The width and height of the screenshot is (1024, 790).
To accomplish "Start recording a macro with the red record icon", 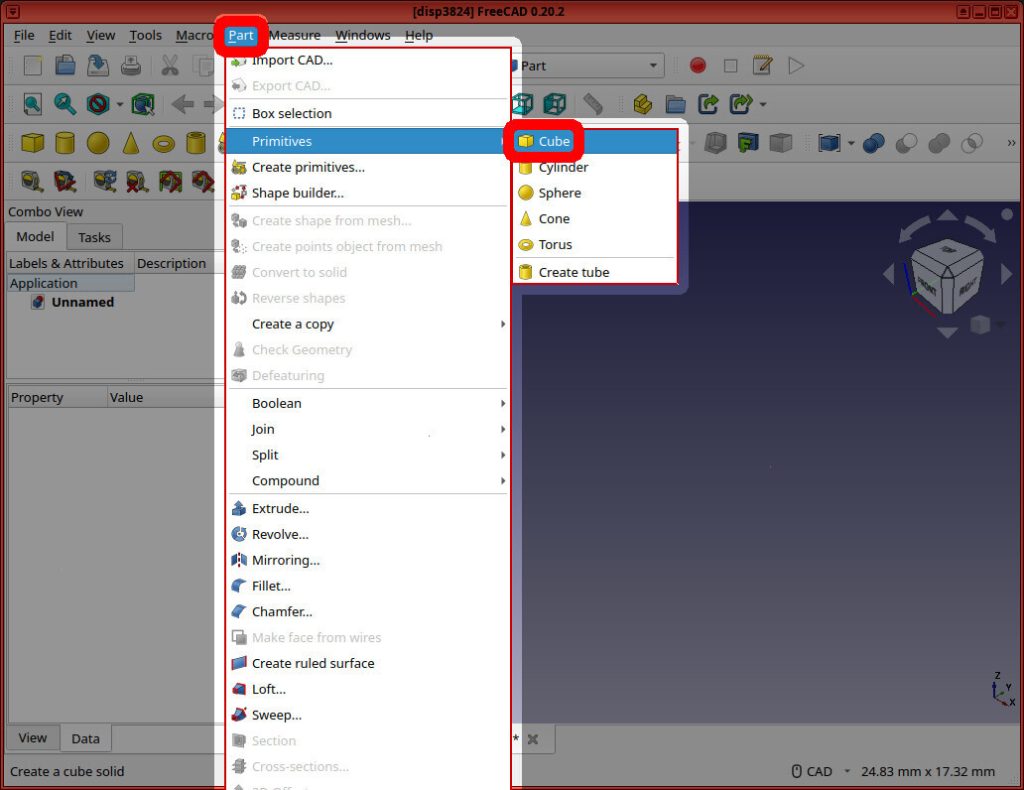I will click(x=697, y=65).
